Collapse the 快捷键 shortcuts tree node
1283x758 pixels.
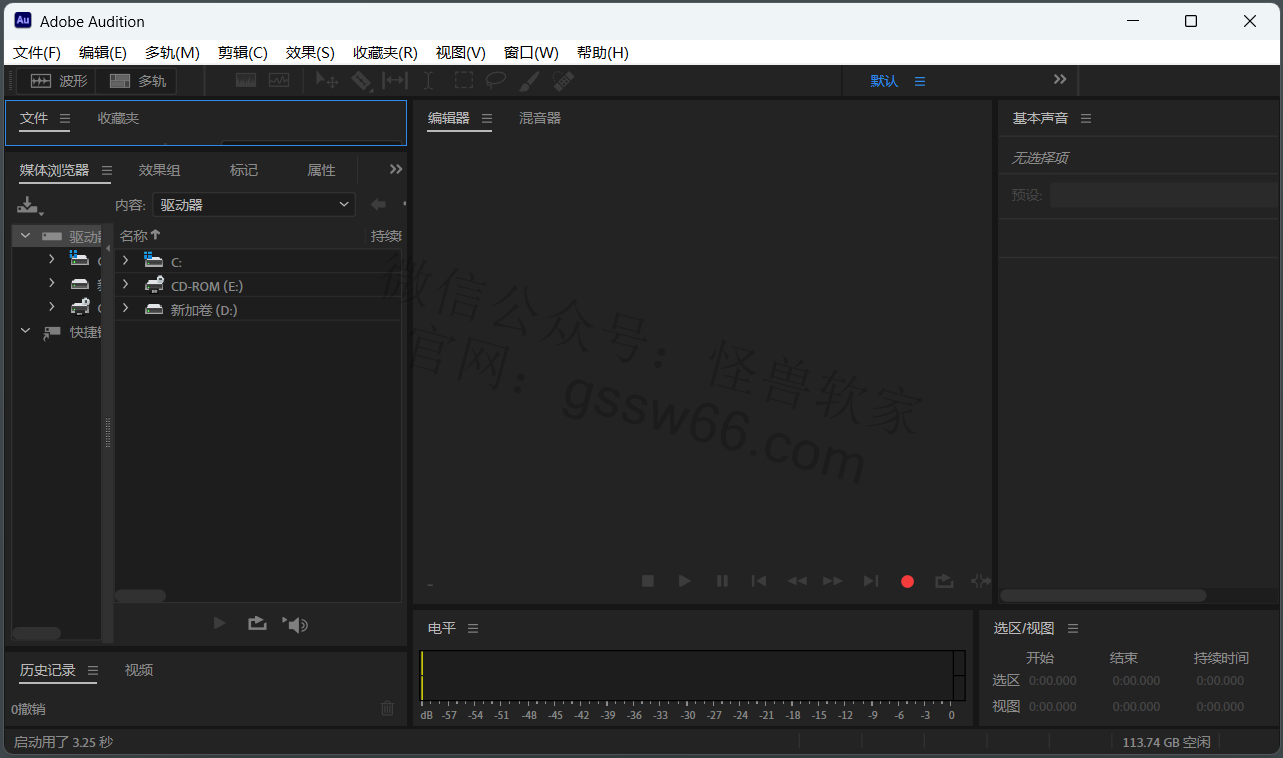coord(25,331)
